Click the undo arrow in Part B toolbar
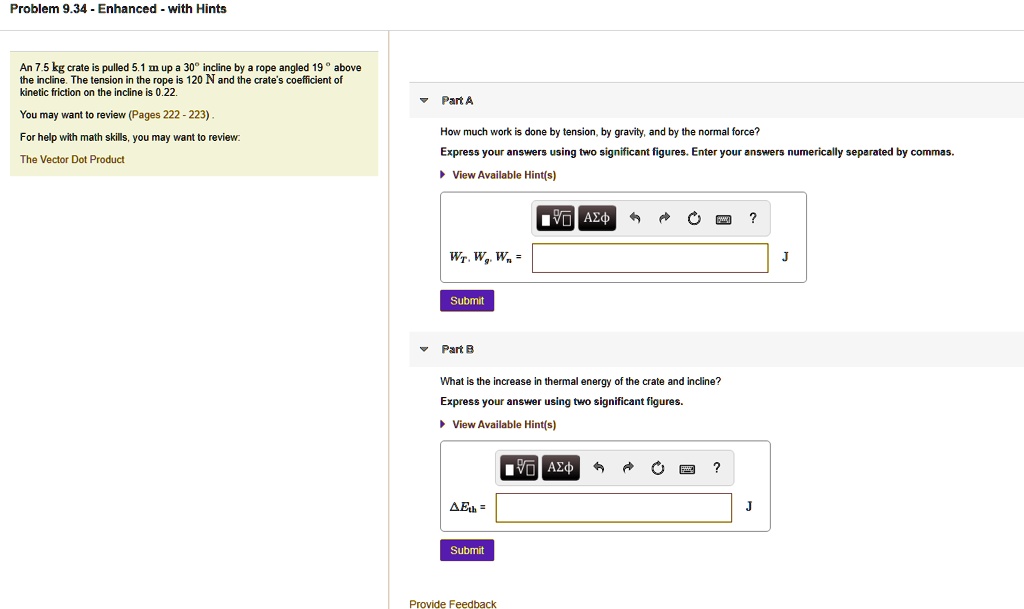1024x609 pixels. pos(598,467)
